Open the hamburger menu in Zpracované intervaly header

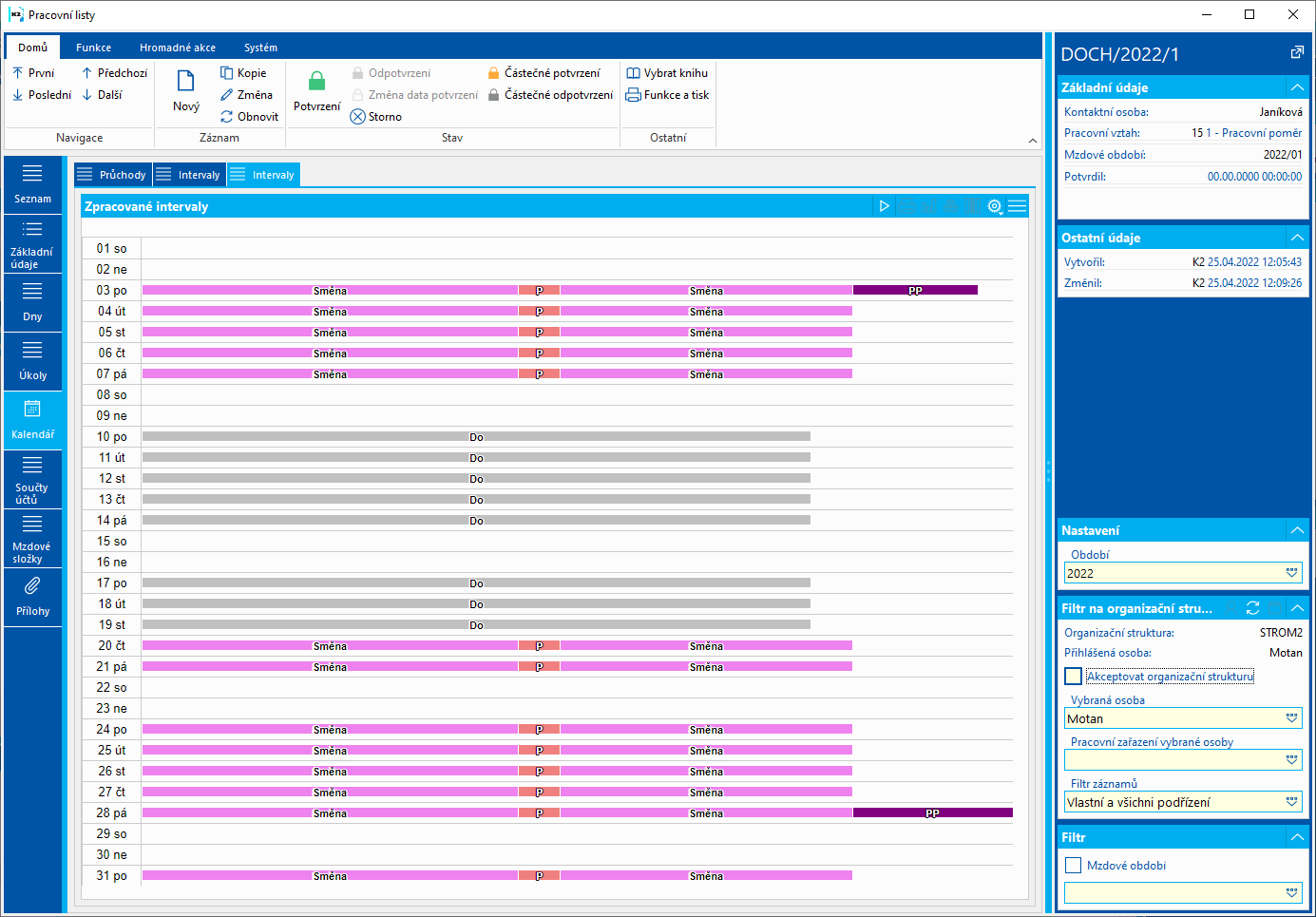pyautogui.click(x=1018, y=206)
